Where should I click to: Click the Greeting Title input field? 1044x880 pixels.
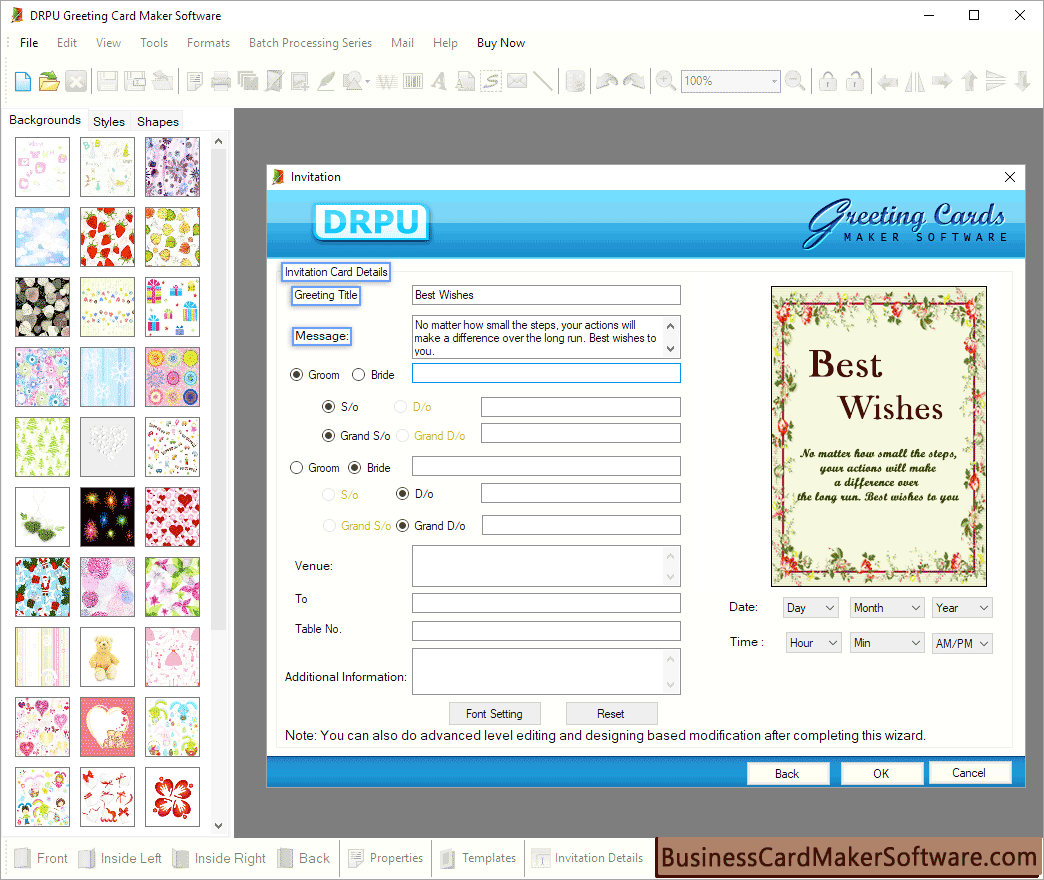(x=546, y=295)
